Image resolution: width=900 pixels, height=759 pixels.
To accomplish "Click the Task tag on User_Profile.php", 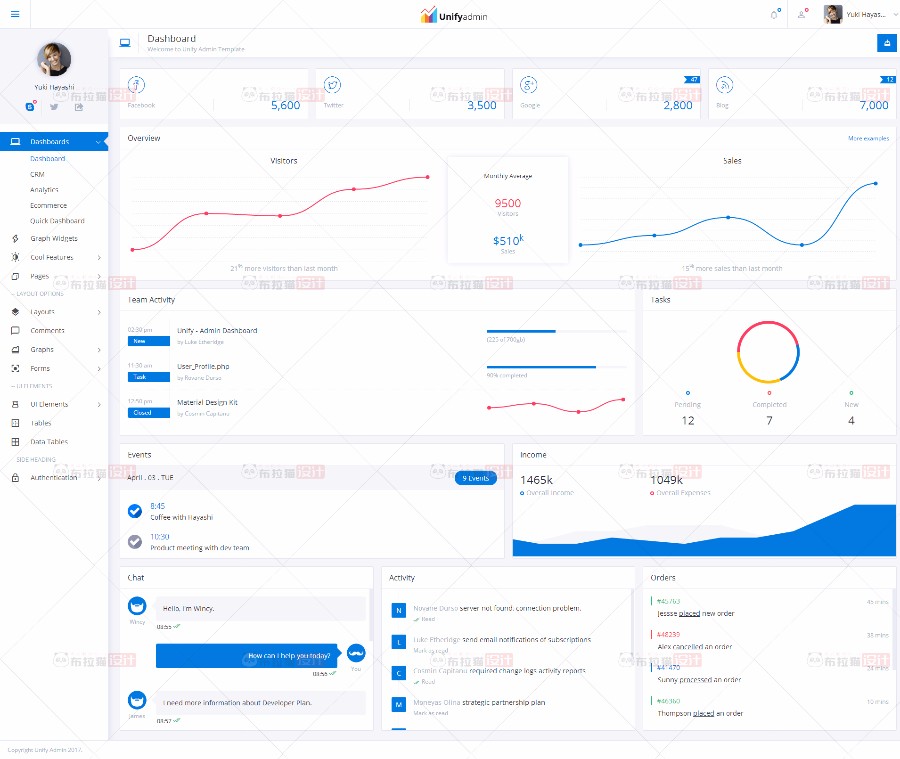I will pos(149,377).
